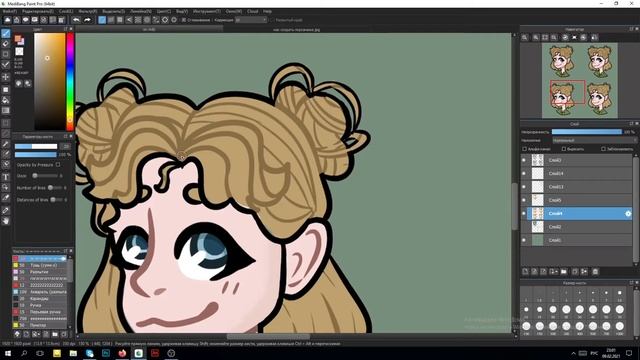
Task: Select the Карандаш brush
Action: tap(40, 299)
